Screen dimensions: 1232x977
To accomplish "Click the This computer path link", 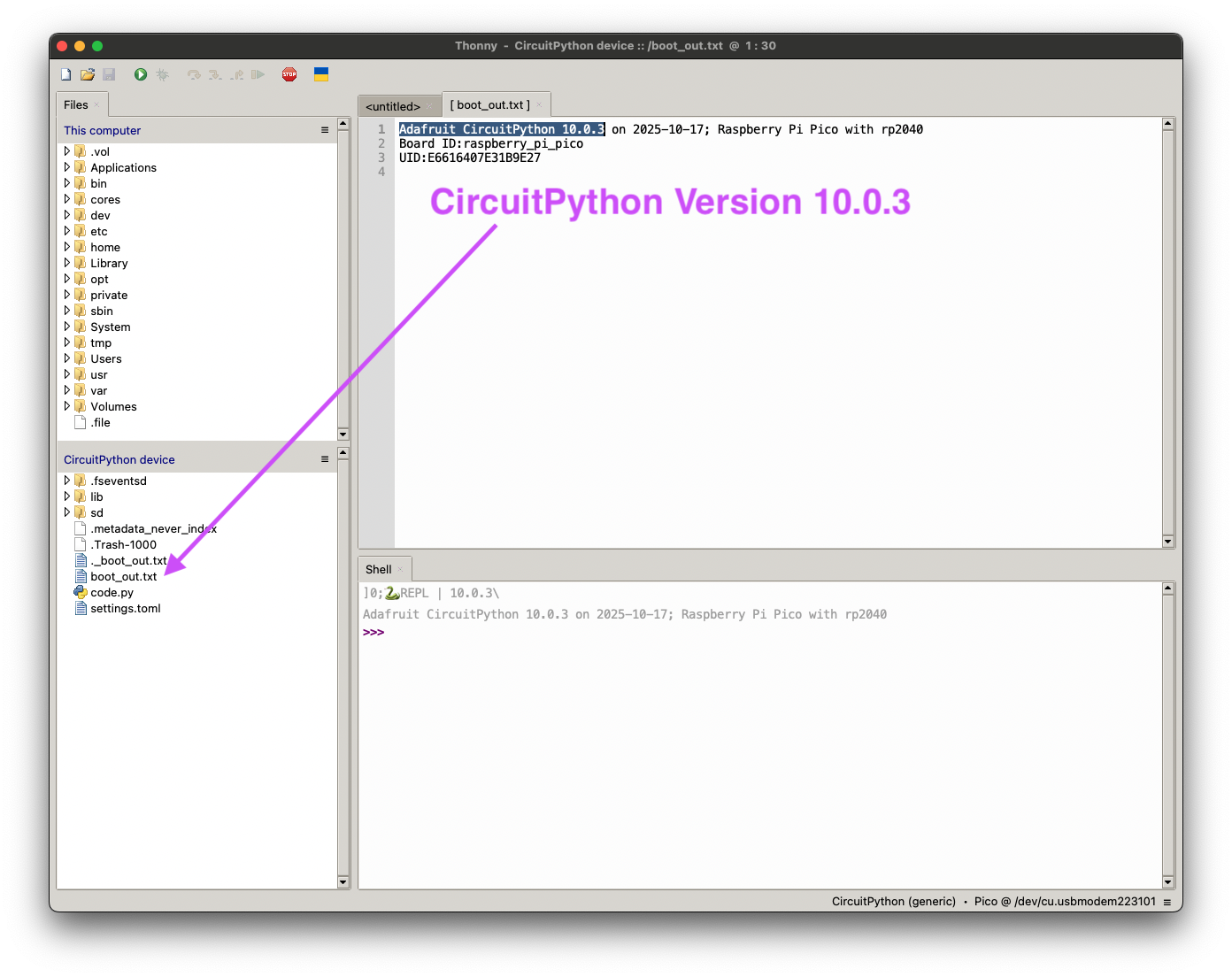I will point(102,130).
